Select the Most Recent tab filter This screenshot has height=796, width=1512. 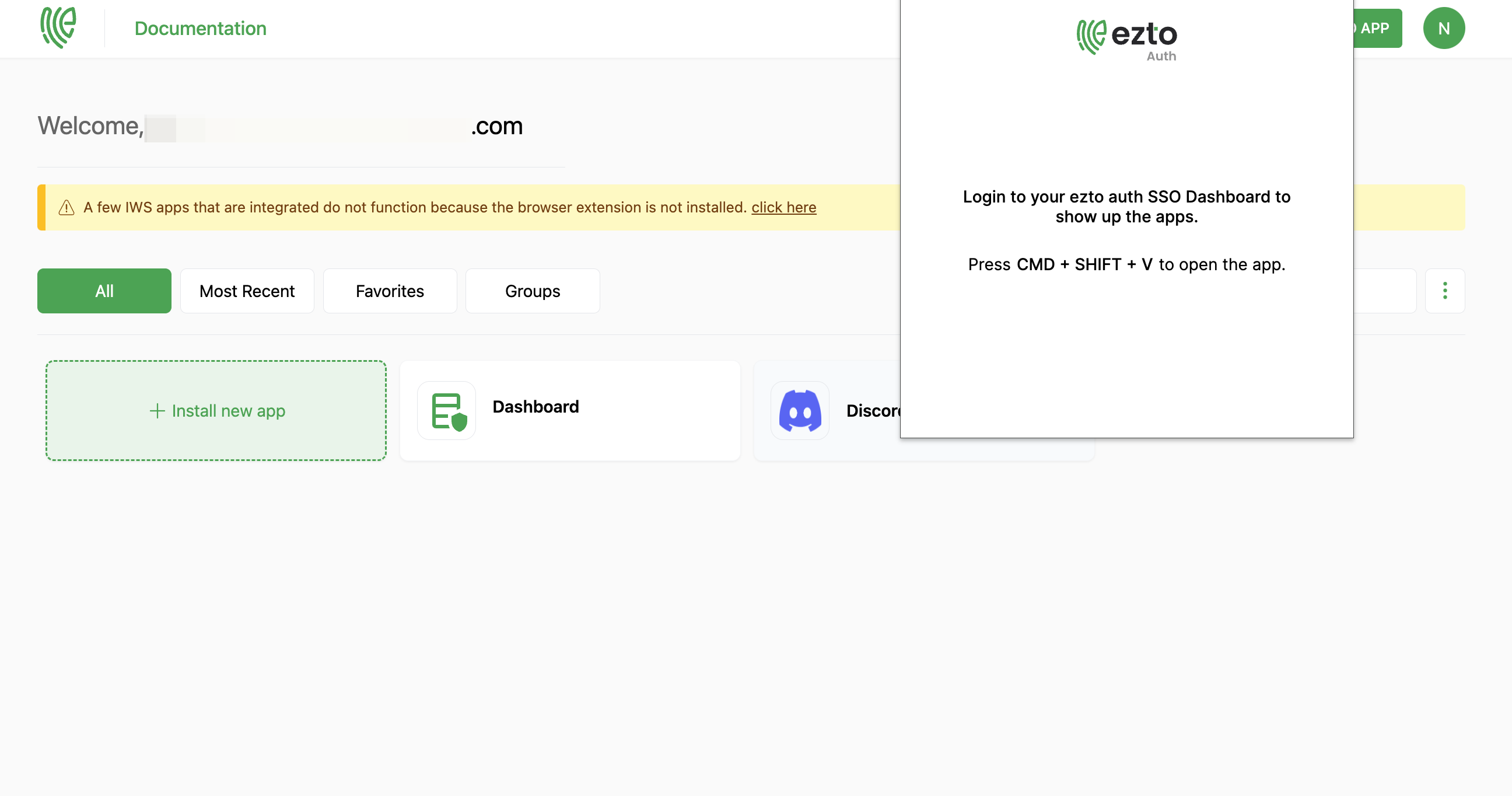click(247, 291)
